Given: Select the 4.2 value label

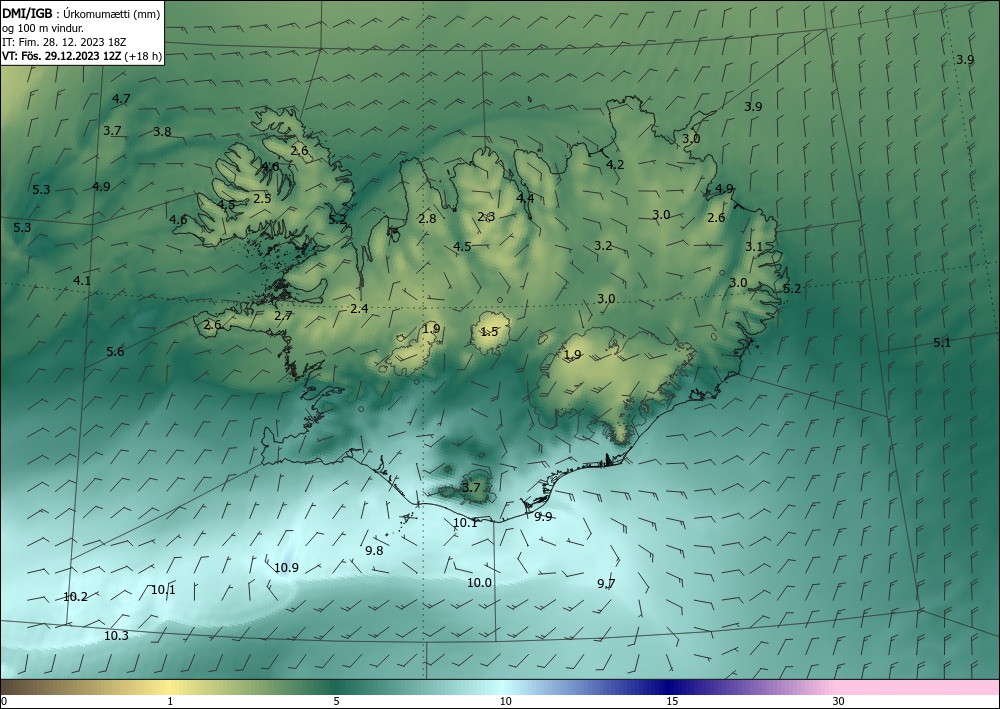Looking at the screenshot, I should 615,164.
